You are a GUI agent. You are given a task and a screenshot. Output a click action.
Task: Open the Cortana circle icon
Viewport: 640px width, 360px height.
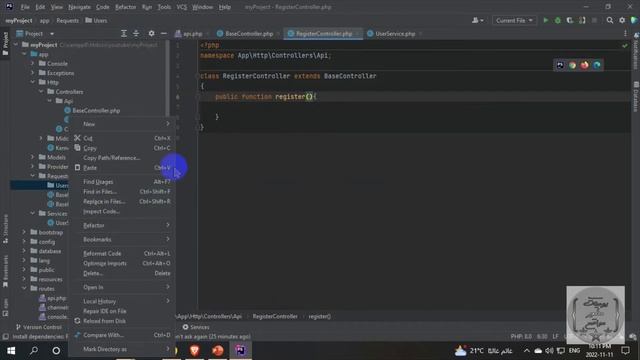coord(56,350)
